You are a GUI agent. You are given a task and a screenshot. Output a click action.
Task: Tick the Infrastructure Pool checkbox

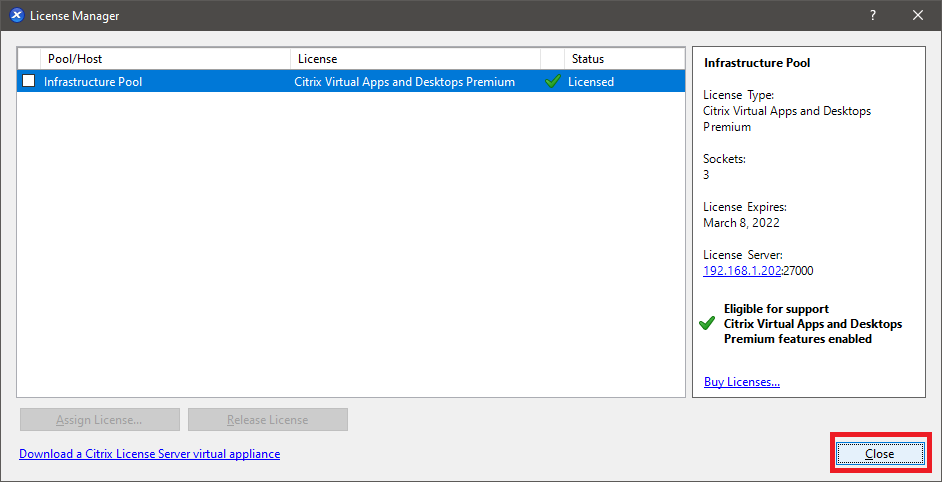click(29, 82)
